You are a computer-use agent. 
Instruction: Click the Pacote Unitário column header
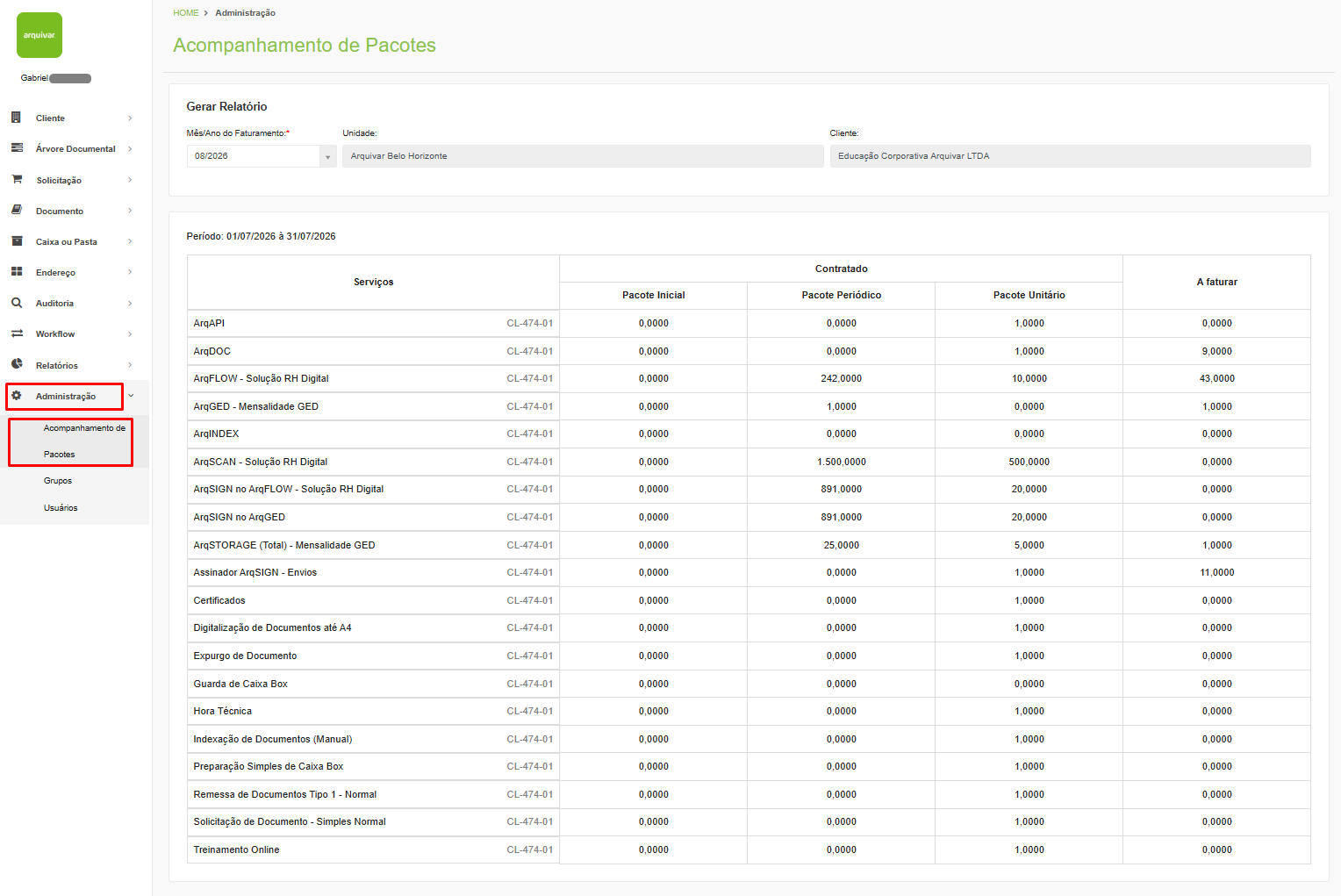click(1029, 295)
